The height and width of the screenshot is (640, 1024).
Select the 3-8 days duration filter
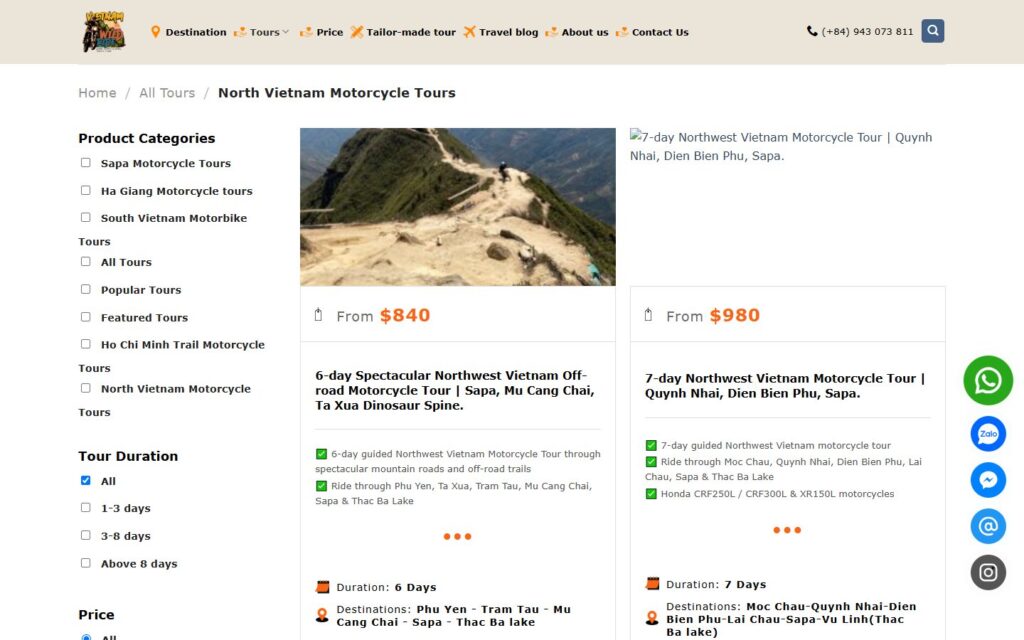click(x=86, y=535)
